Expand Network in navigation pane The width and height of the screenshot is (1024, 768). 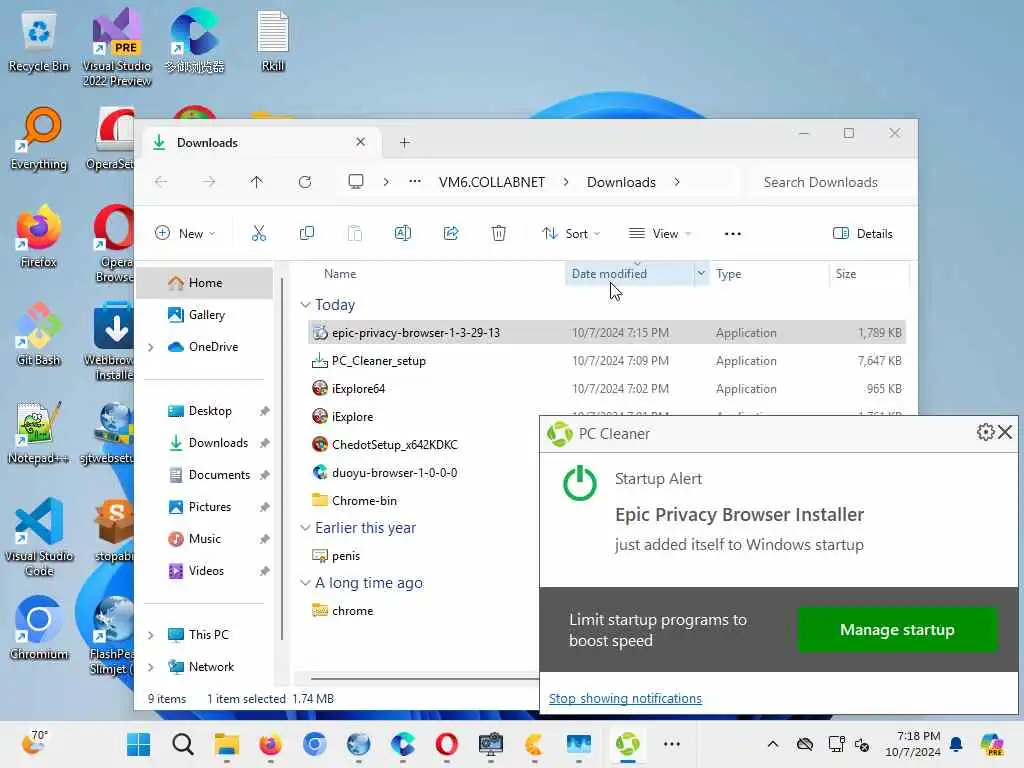pos(151,667)
